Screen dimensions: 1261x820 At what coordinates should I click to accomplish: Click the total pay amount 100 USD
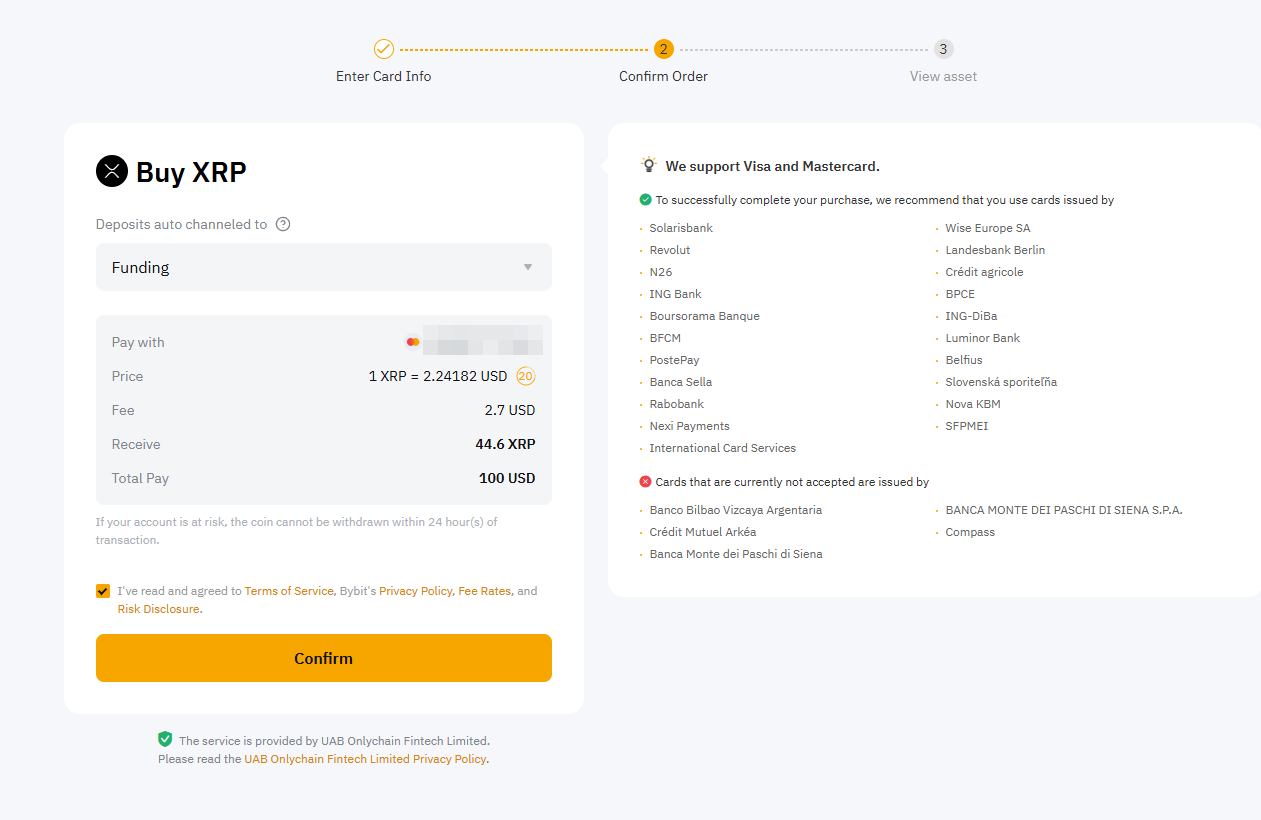pos(507,478)
